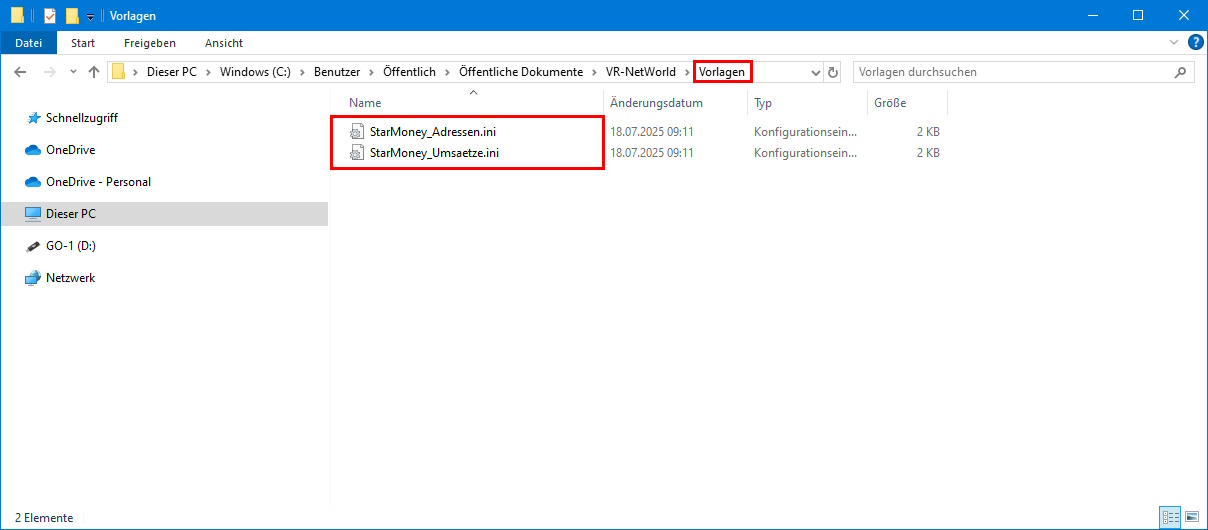Click New folder quick access icon
1208x530 pixels.
72,15
